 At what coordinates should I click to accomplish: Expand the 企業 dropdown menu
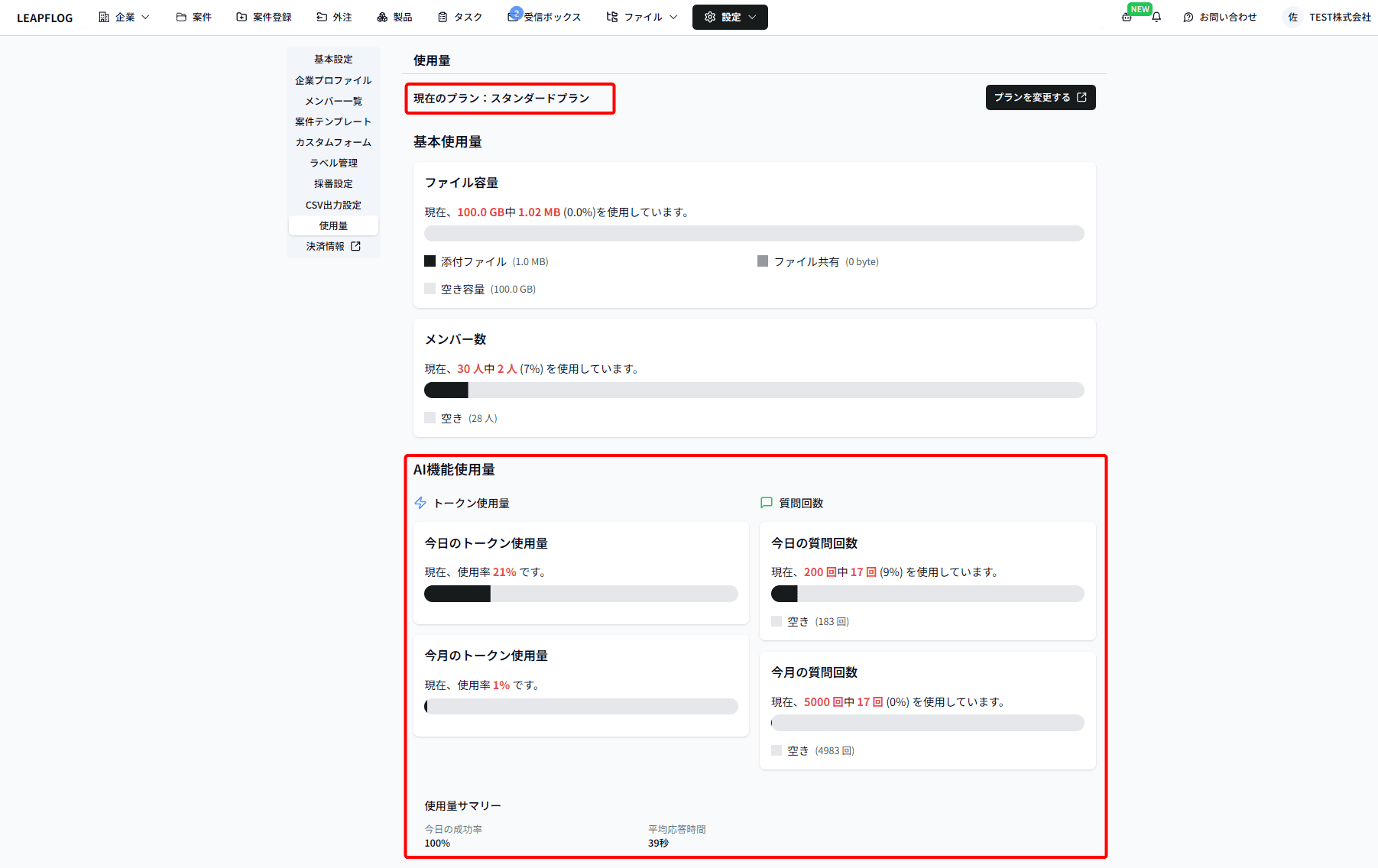(x=124, y=17)
